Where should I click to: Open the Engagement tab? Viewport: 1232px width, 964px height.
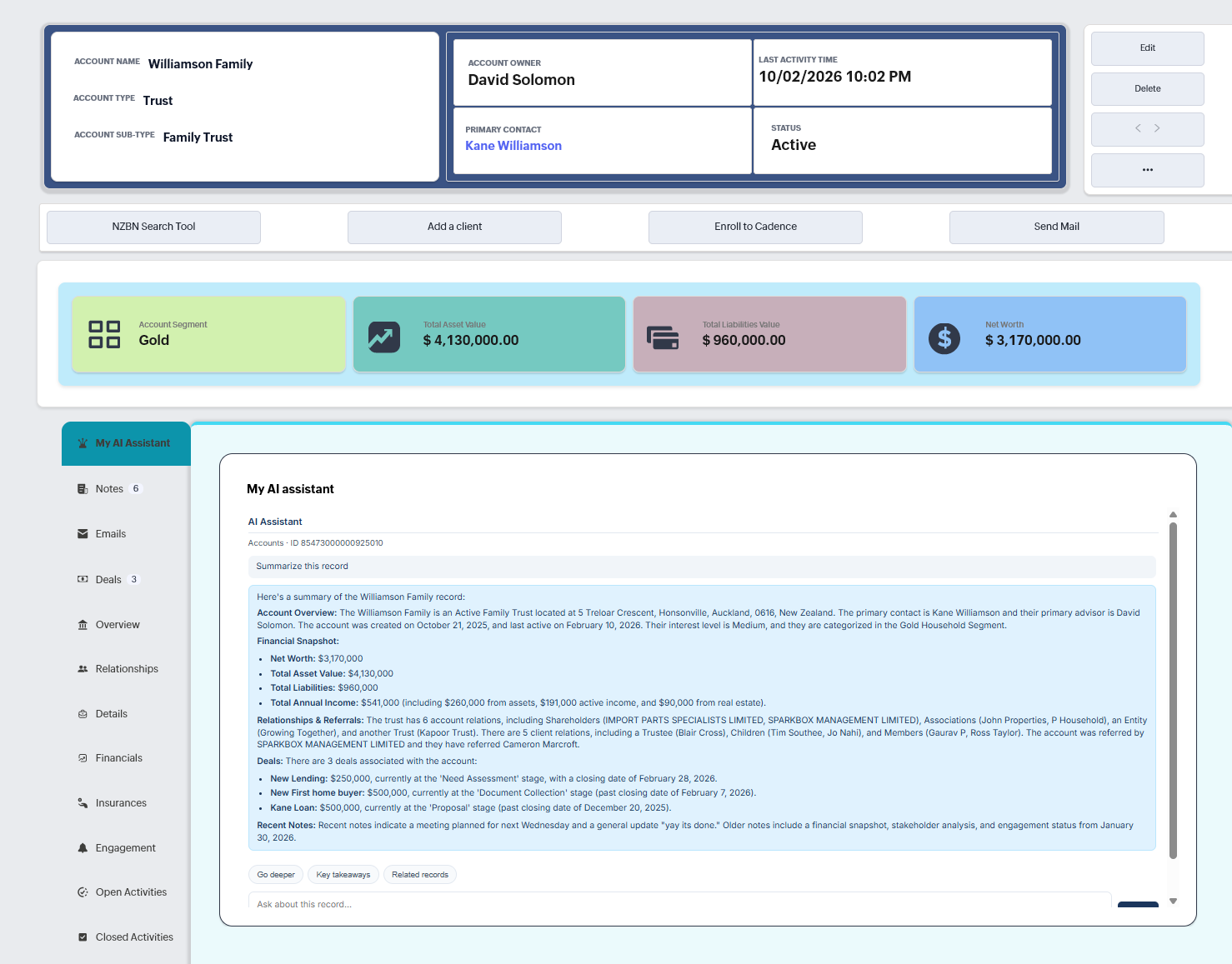coord(126,848)
